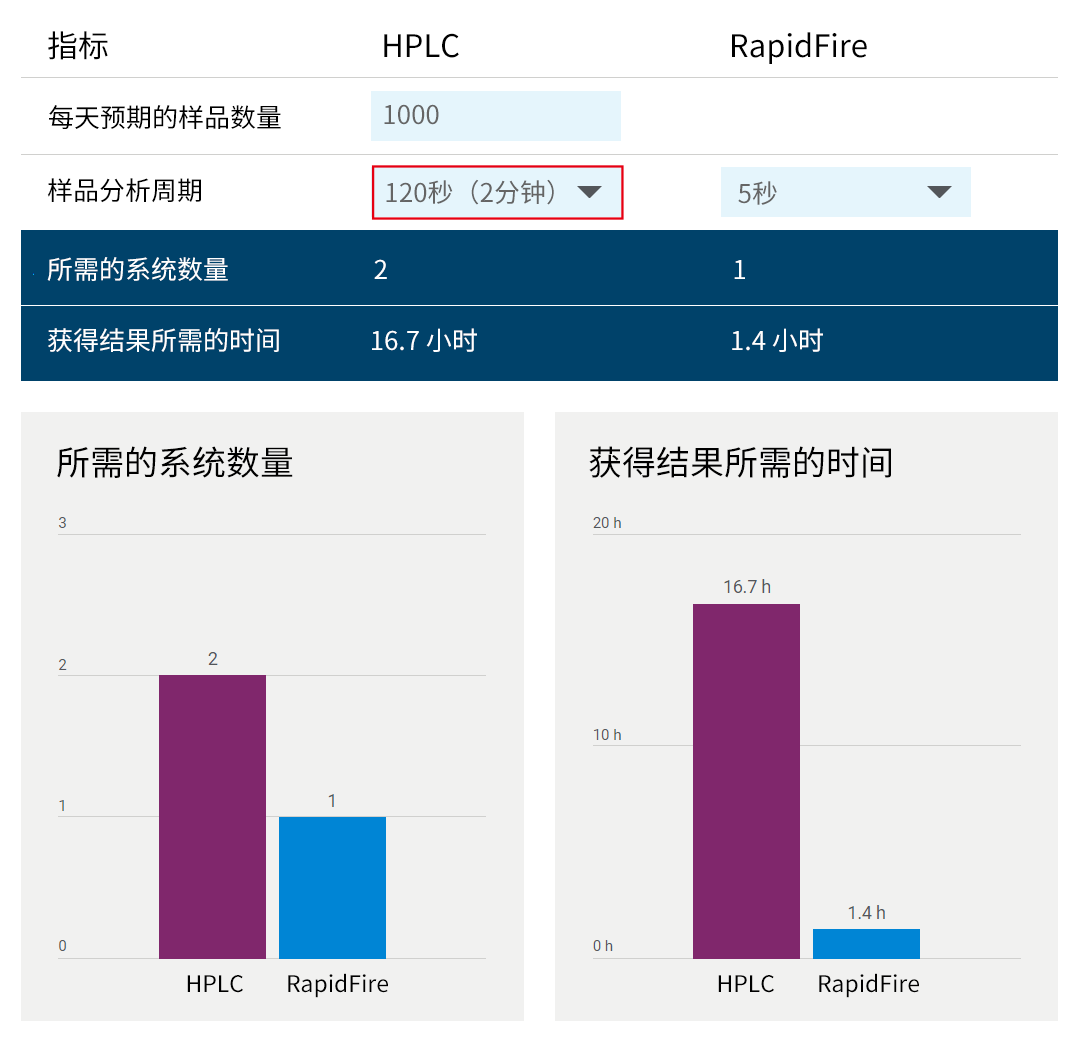Open the HPLC cycle time dropdown 120秒
Image resolution: width=1080 pixels, height=1050 pixels.
click(x=497, y=192)
